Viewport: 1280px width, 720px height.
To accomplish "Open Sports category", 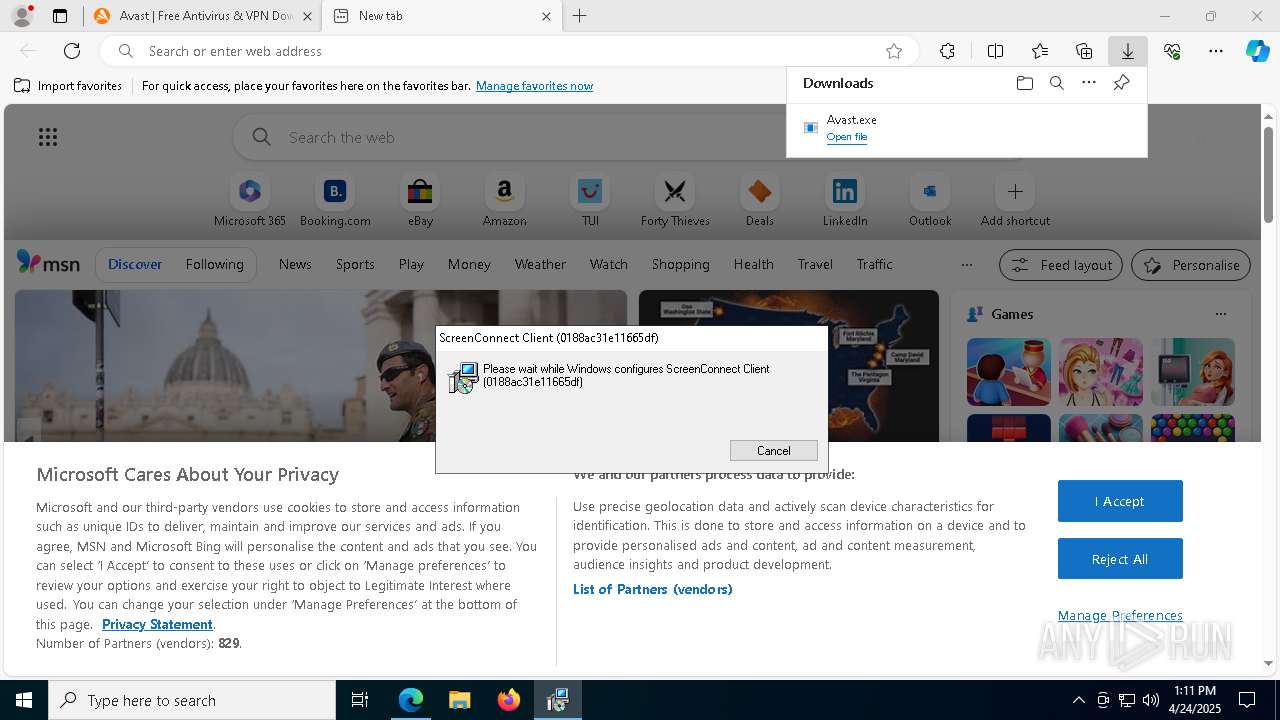I will (x=355, y=264).
